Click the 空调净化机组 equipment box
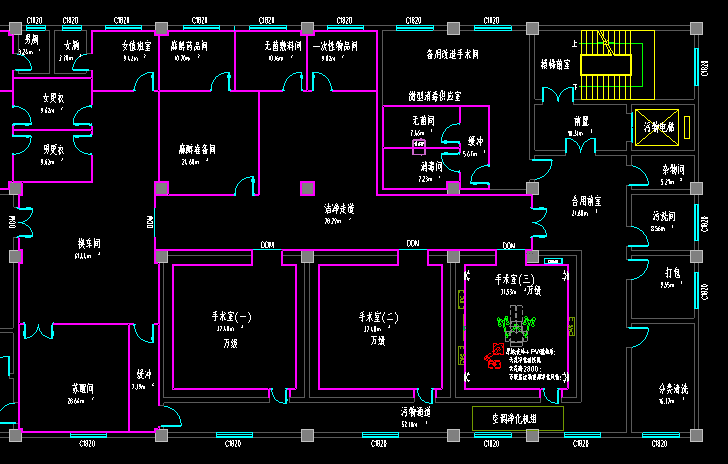This screenshot has width=728, height=464. click(517, 418)
